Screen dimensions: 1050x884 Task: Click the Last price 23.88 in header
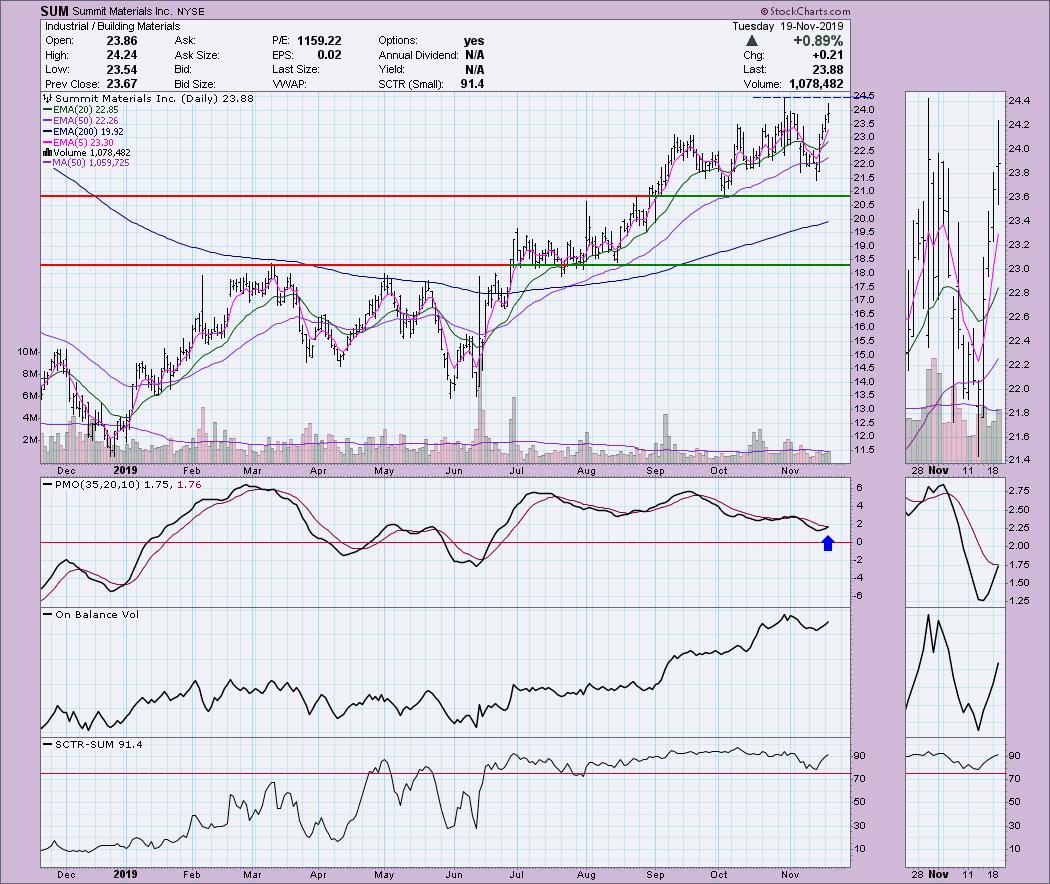tap(828, 70)
